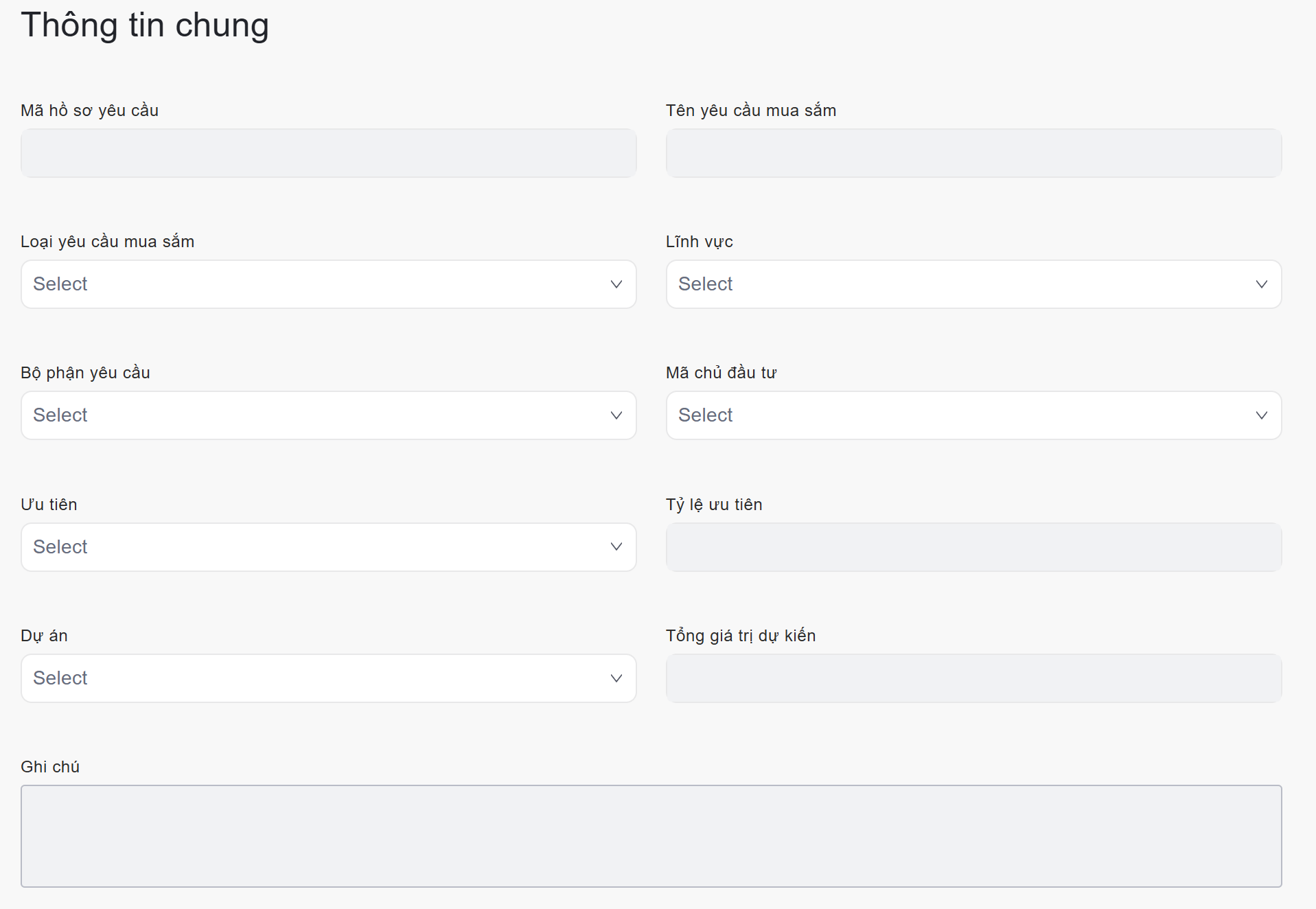Click the chevron arrow in Ưu tiên field

[x=616, y=546]
